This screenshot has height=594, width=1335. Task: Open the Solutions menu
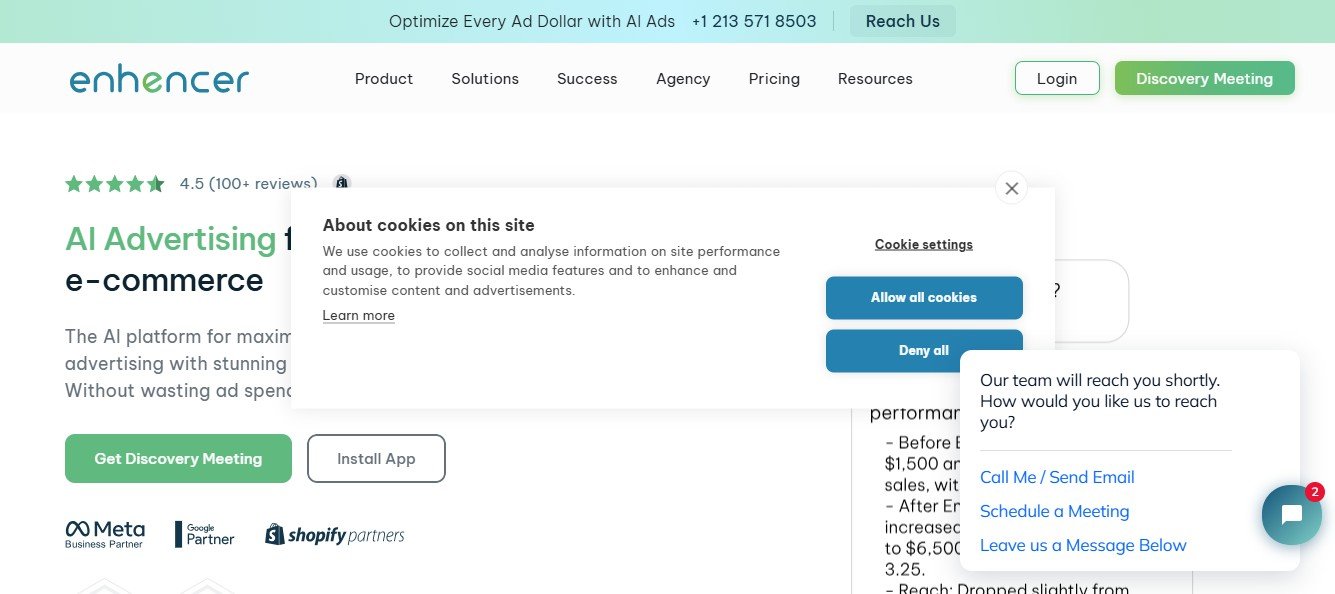[x=485, y=79]
